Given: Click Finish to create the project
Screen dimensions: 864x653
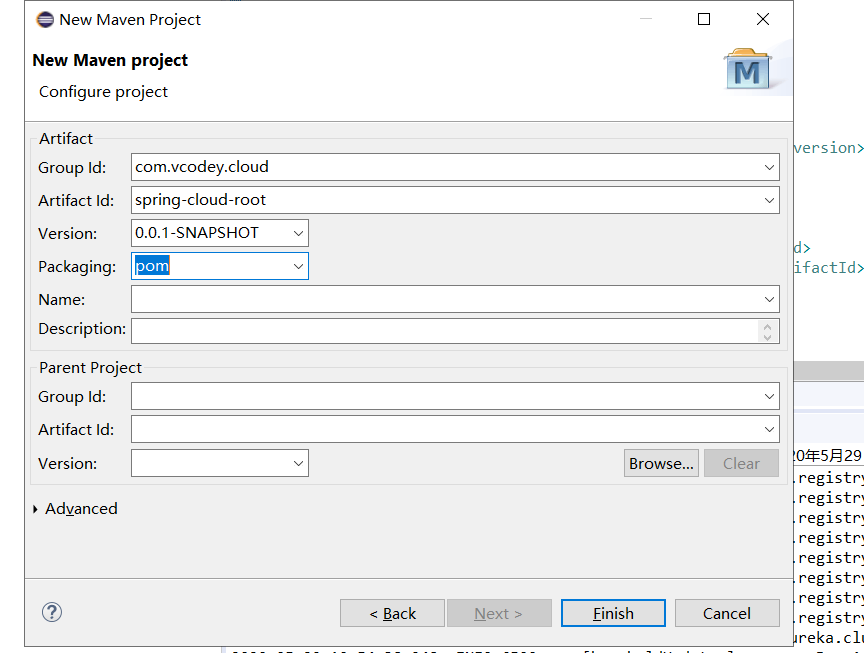Looking at the screenshot, I should pos(613,613).
